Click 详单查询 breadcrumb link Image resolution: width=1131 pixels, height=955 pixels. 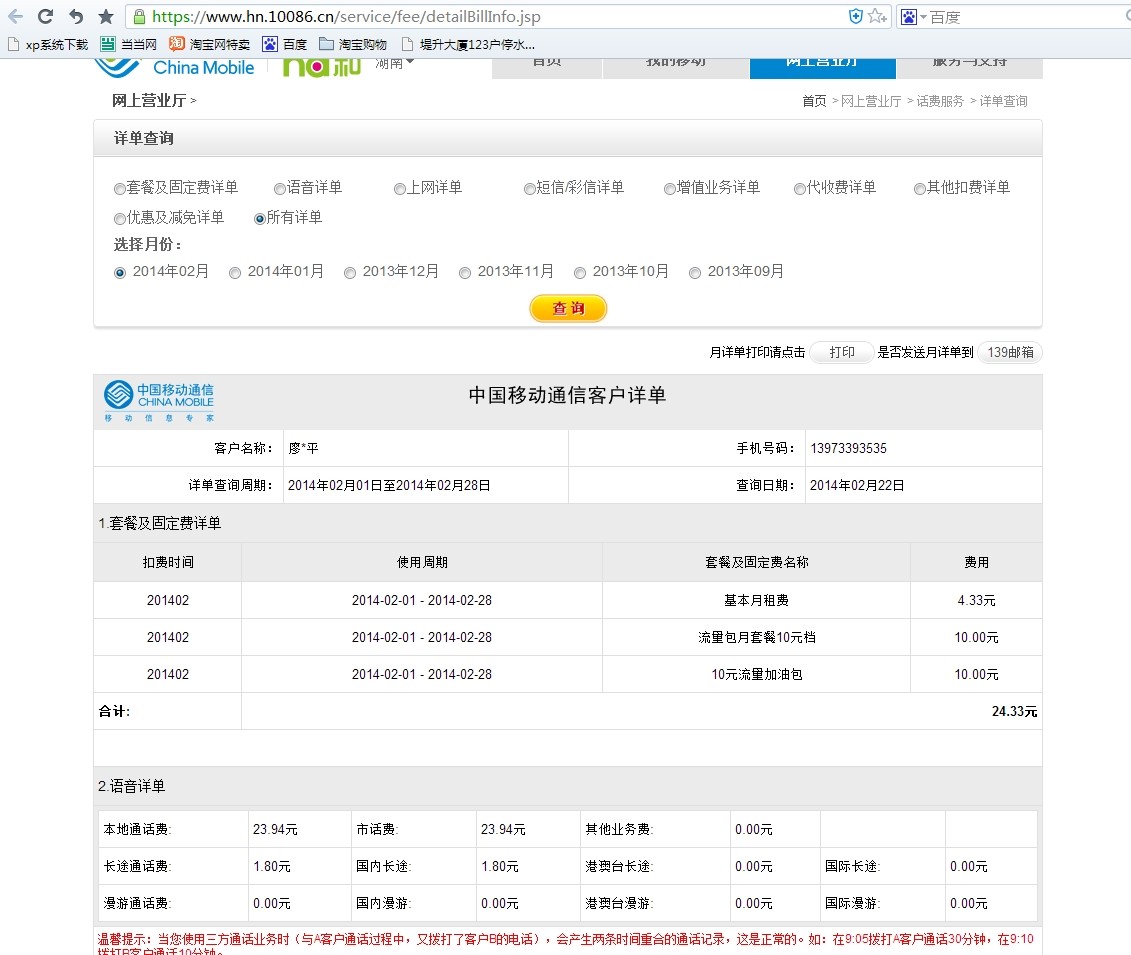1003,101
